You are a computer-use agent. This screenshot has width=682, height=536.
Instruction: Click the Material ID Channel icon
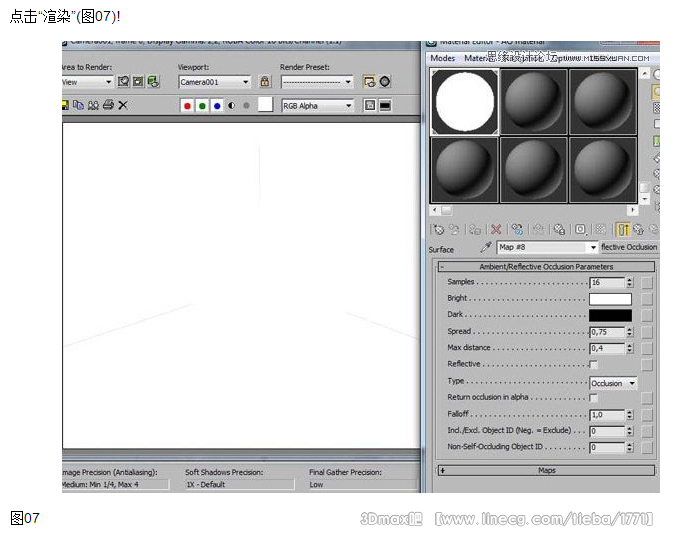tap(580, 229)
